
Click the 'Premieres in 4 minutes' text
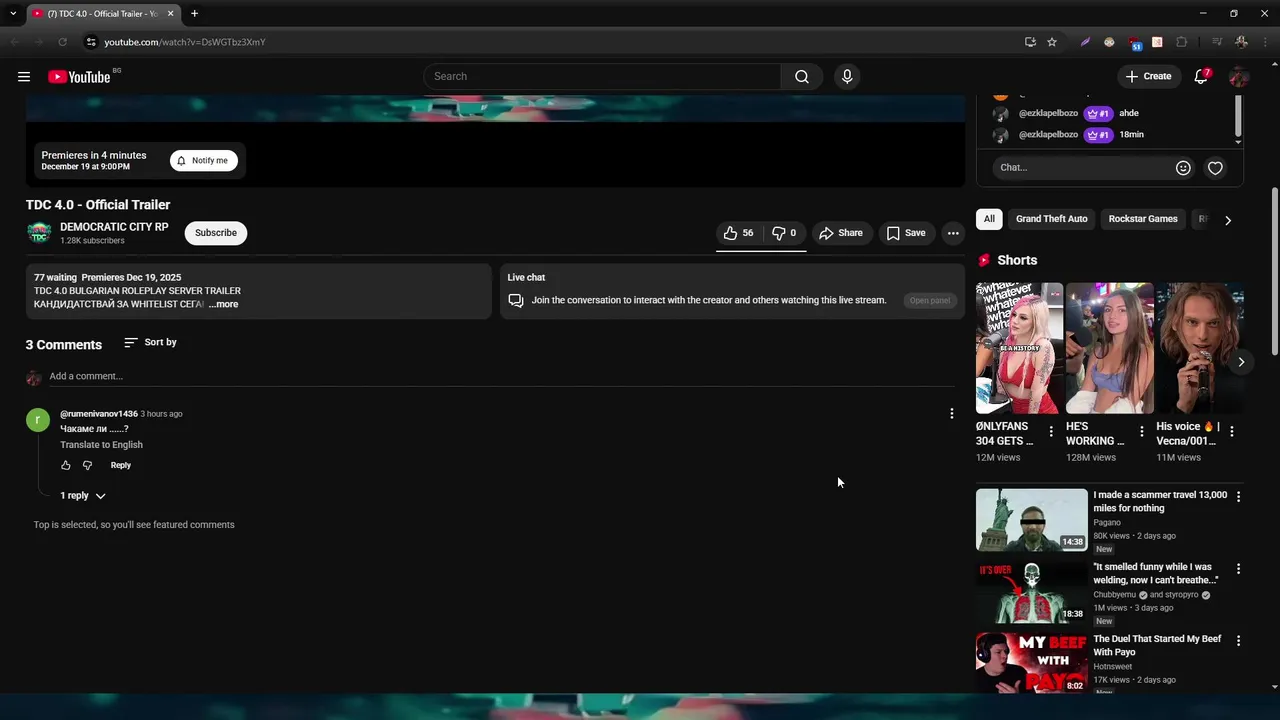94,155
